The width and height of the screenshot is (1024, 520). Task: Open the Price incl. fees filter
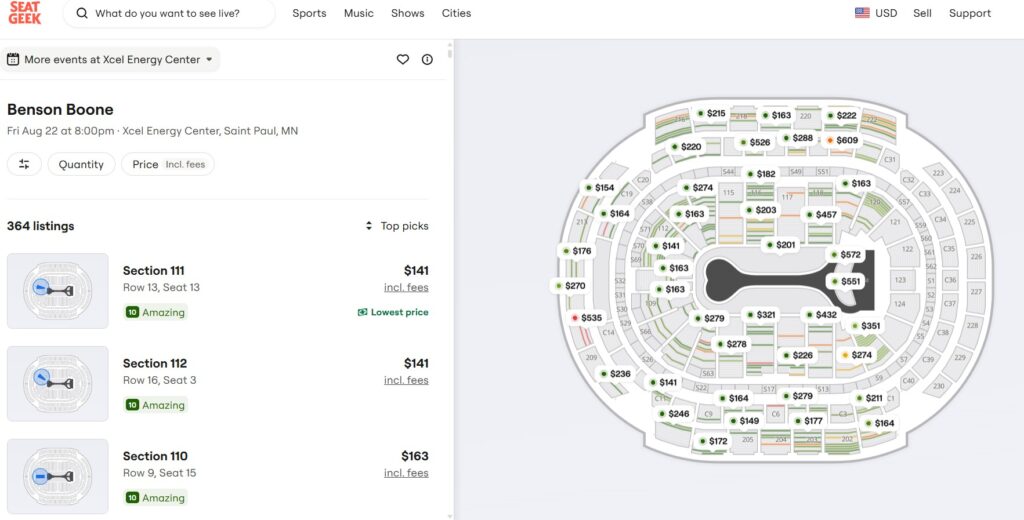[168, 165]
